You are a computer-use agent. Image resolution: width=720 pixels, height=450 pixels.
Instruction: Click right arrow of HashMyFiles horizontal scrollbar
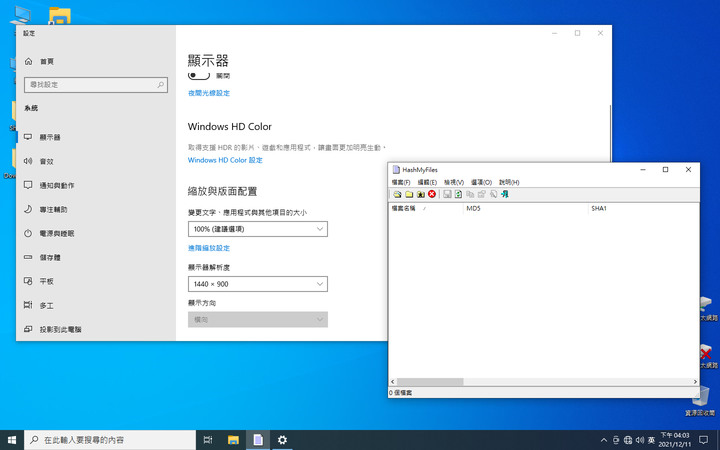[695, 382]
